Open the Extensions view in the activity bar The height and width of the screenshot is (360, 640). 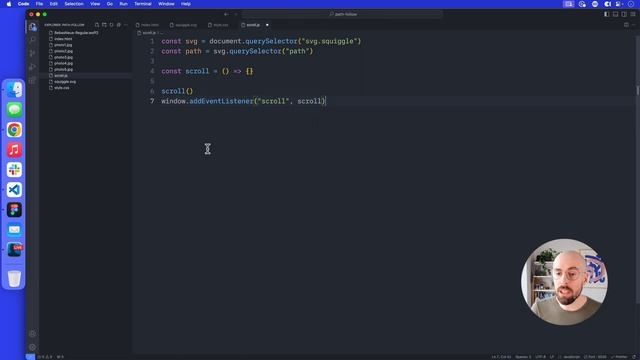pos(33,80)
